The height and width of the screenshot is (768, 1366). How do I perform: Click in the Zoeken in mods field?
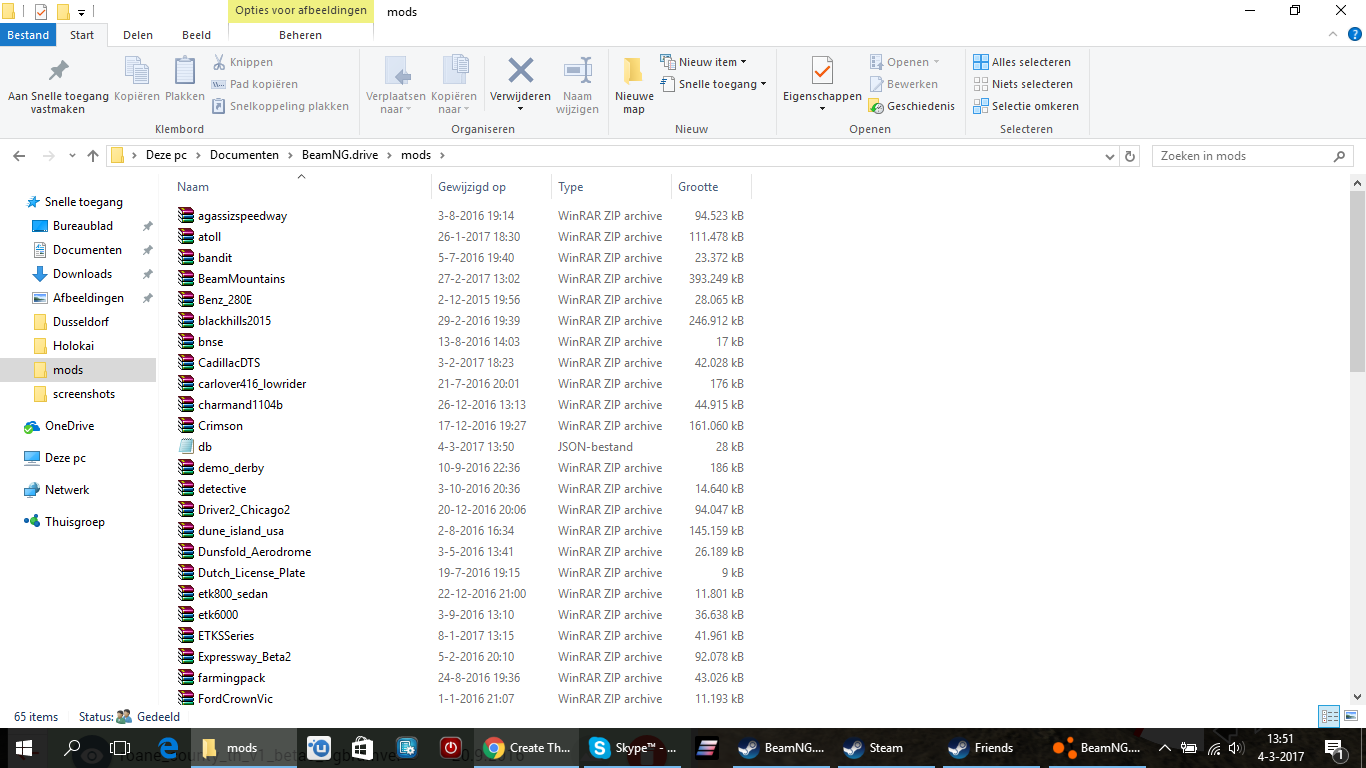1252,156
